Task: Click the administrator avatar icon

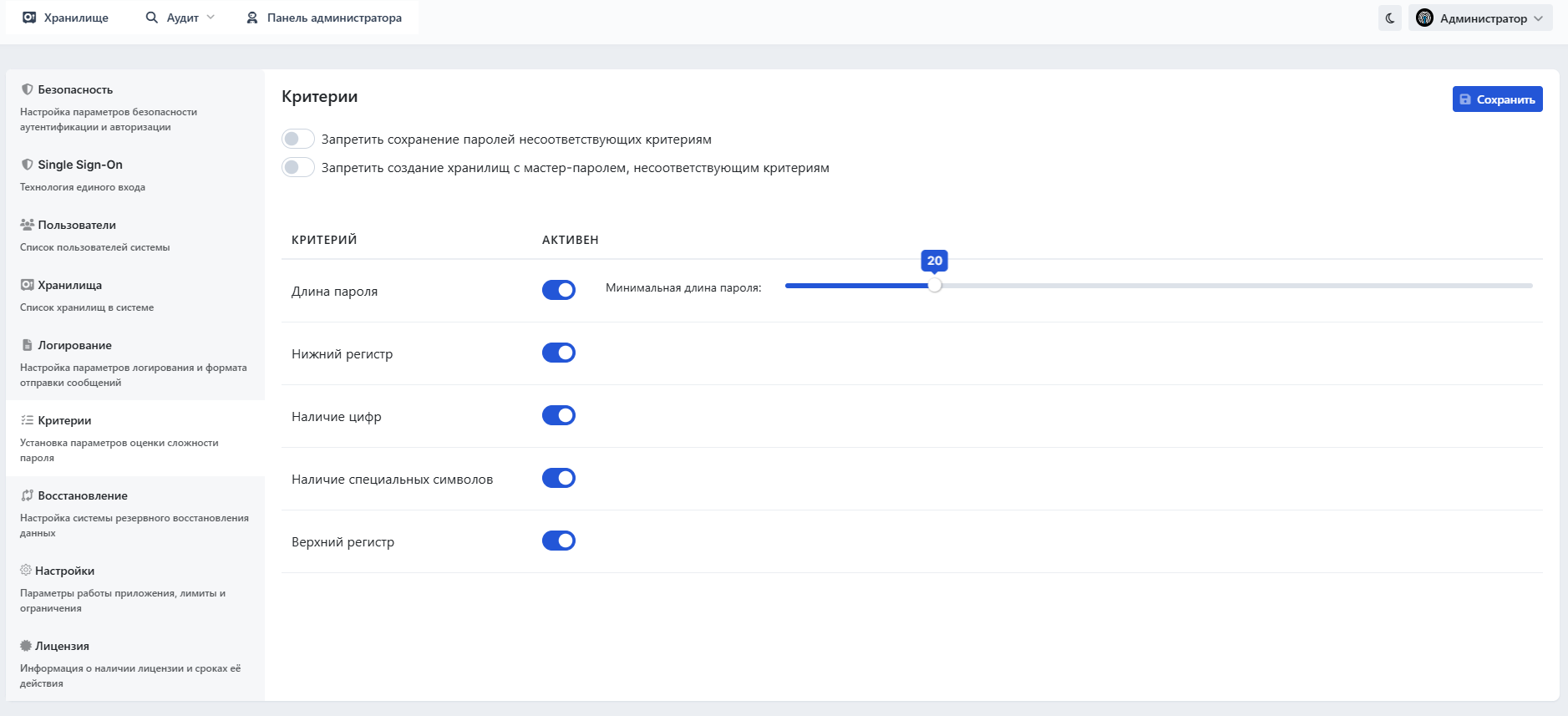Action: [1425, 18]
